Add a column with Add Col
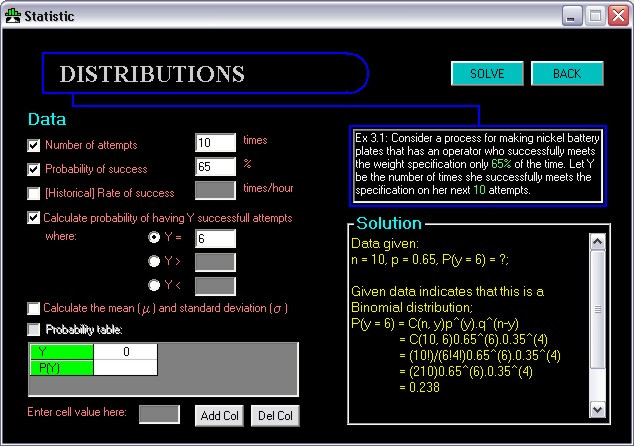Screen dimensions: 634x446 click(x=219, y=416)
